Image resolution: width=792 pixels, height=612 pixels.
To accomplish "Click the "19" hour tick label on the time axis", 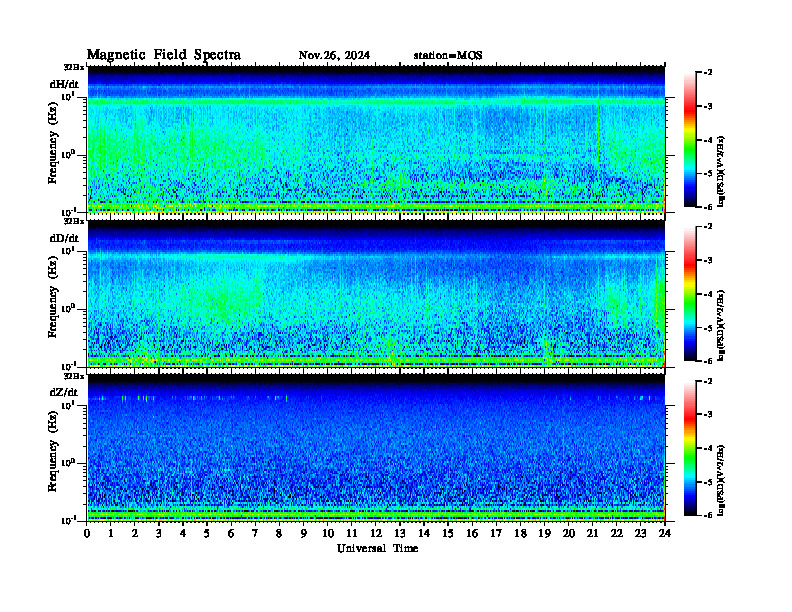I will point(544,534).
